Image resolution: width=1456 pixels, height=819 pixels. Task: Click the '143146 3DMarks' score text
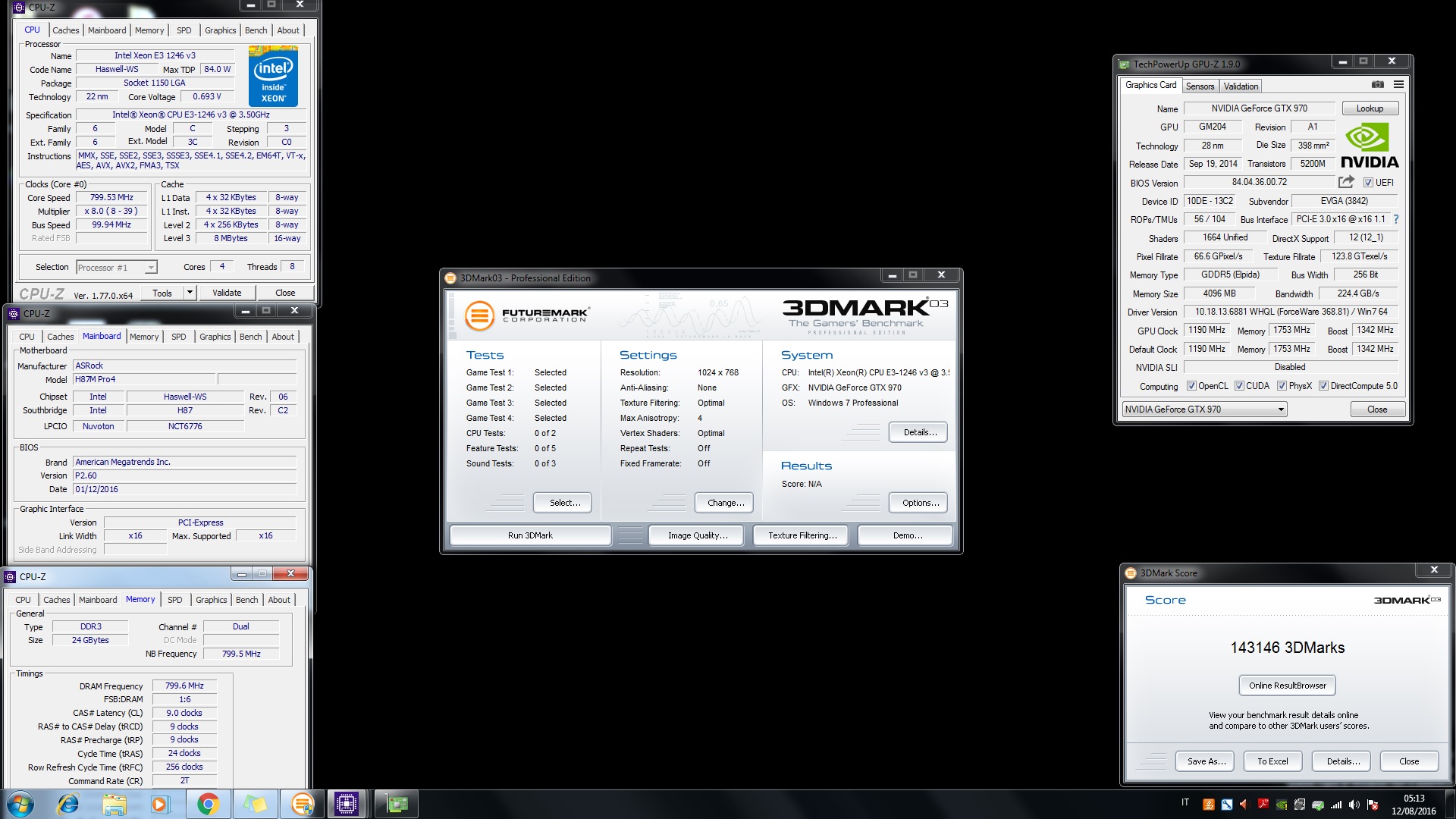(x=1287, y=648)
